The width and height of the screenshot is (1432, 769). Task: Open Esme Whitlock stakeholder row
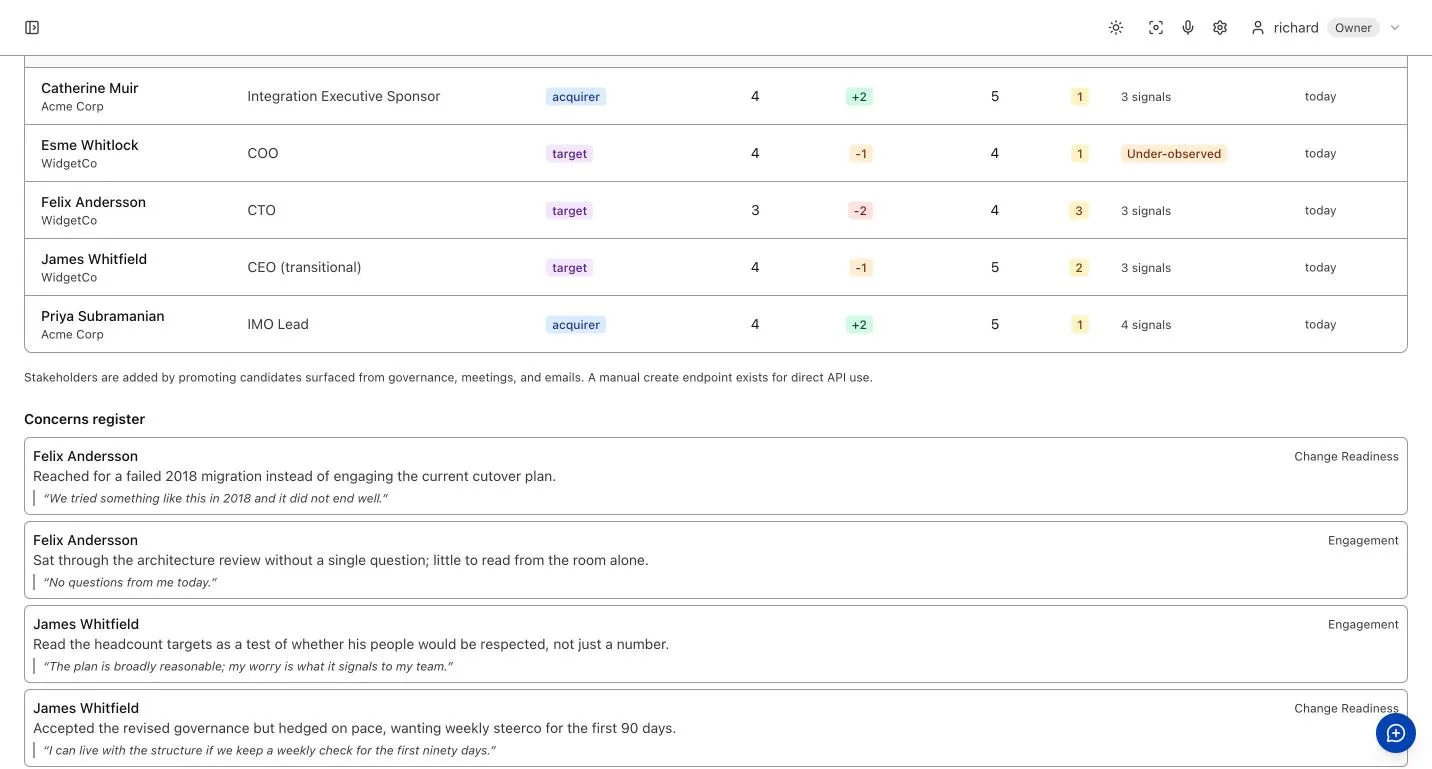tap(716, 153)
